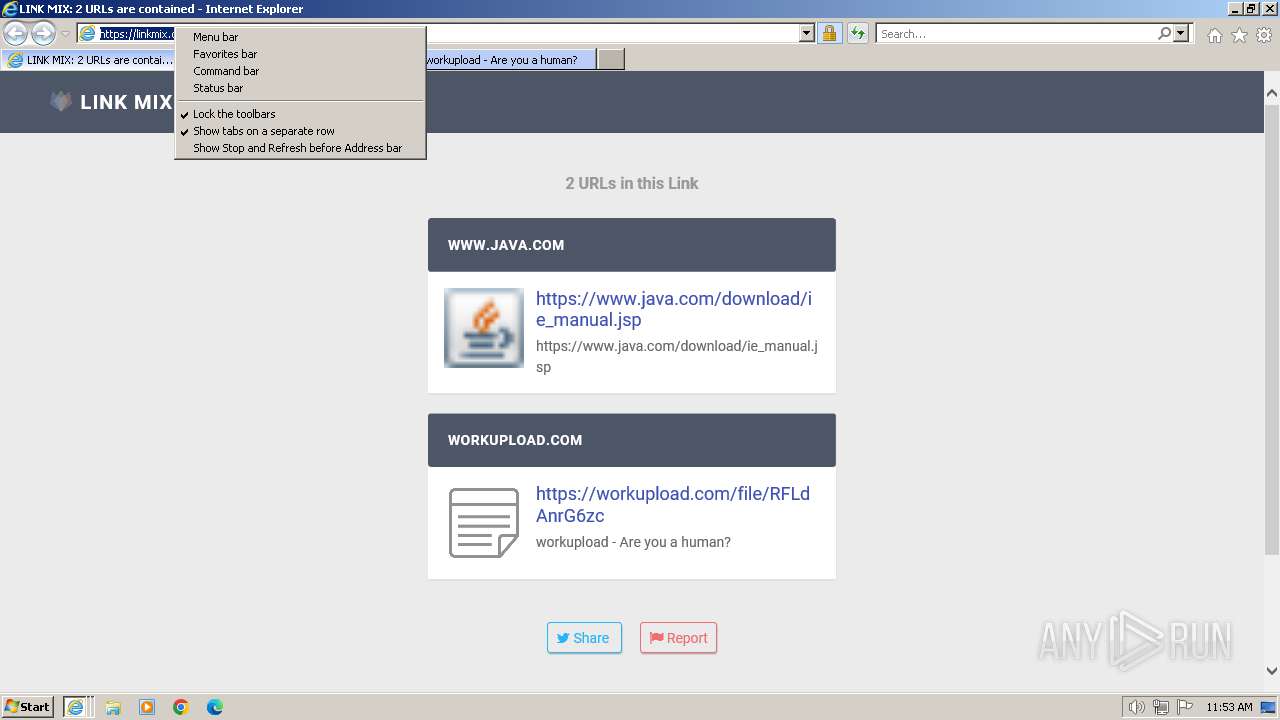Enable the Command bar option

point(300,71)
